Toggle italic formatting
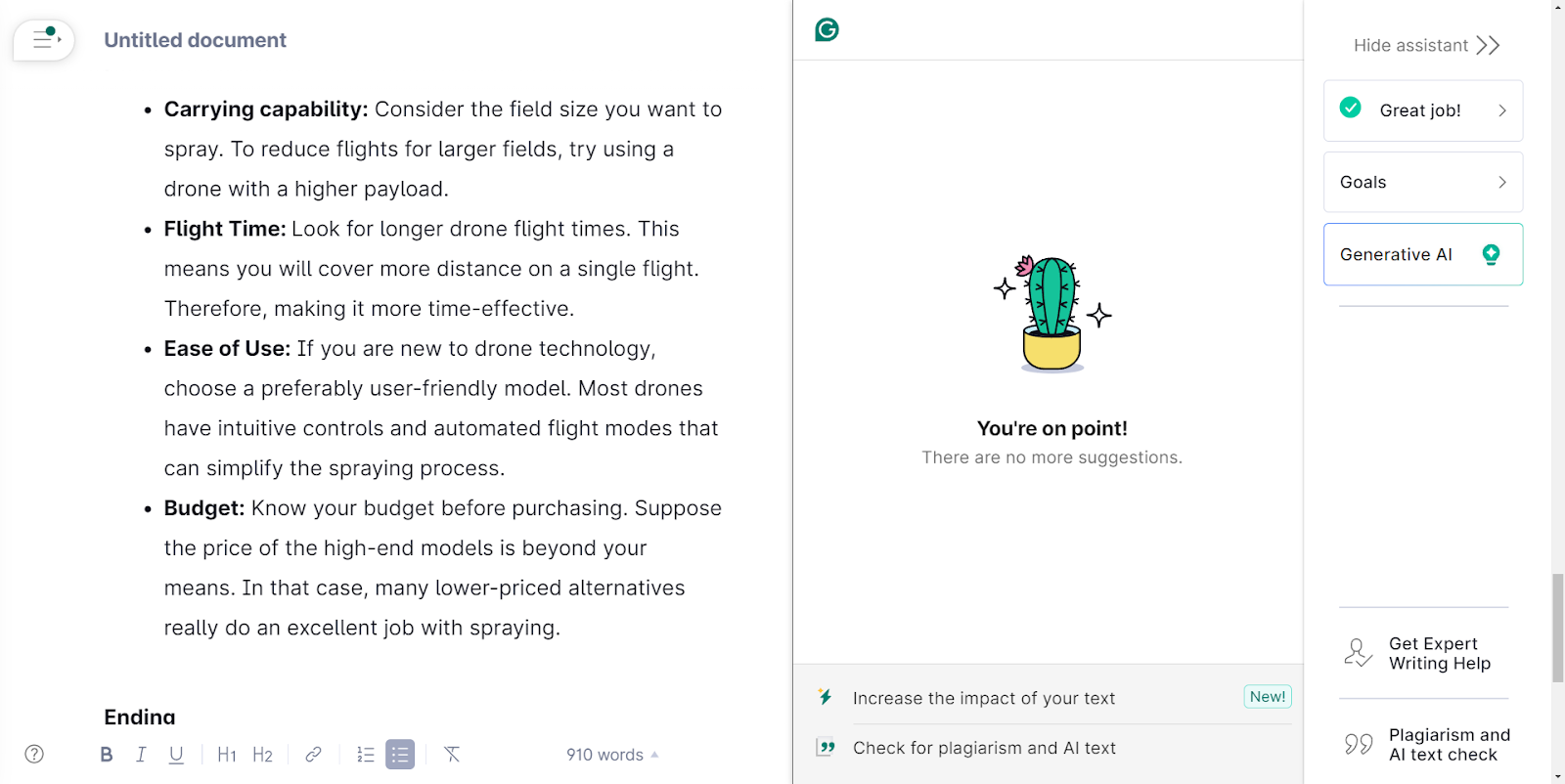 pyautogui.click(x=141, y=754)
